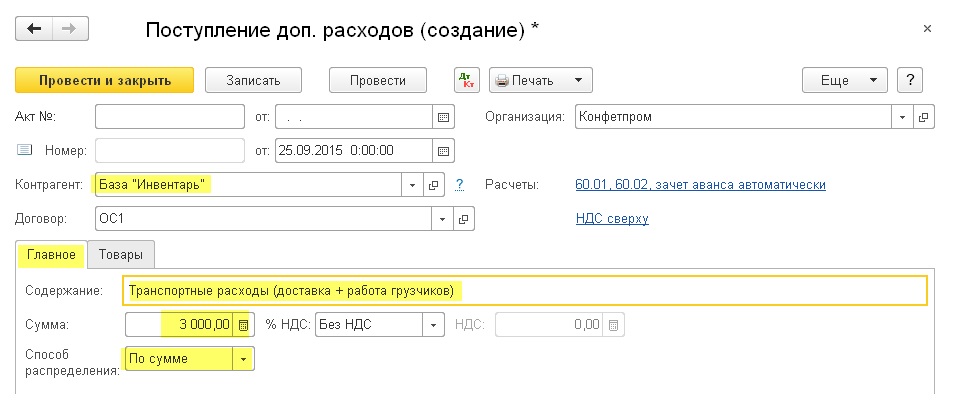The height and width of the screenshot is (405, 956).
Task: Open the Контрагент record button
Action: tap(433, 185)
